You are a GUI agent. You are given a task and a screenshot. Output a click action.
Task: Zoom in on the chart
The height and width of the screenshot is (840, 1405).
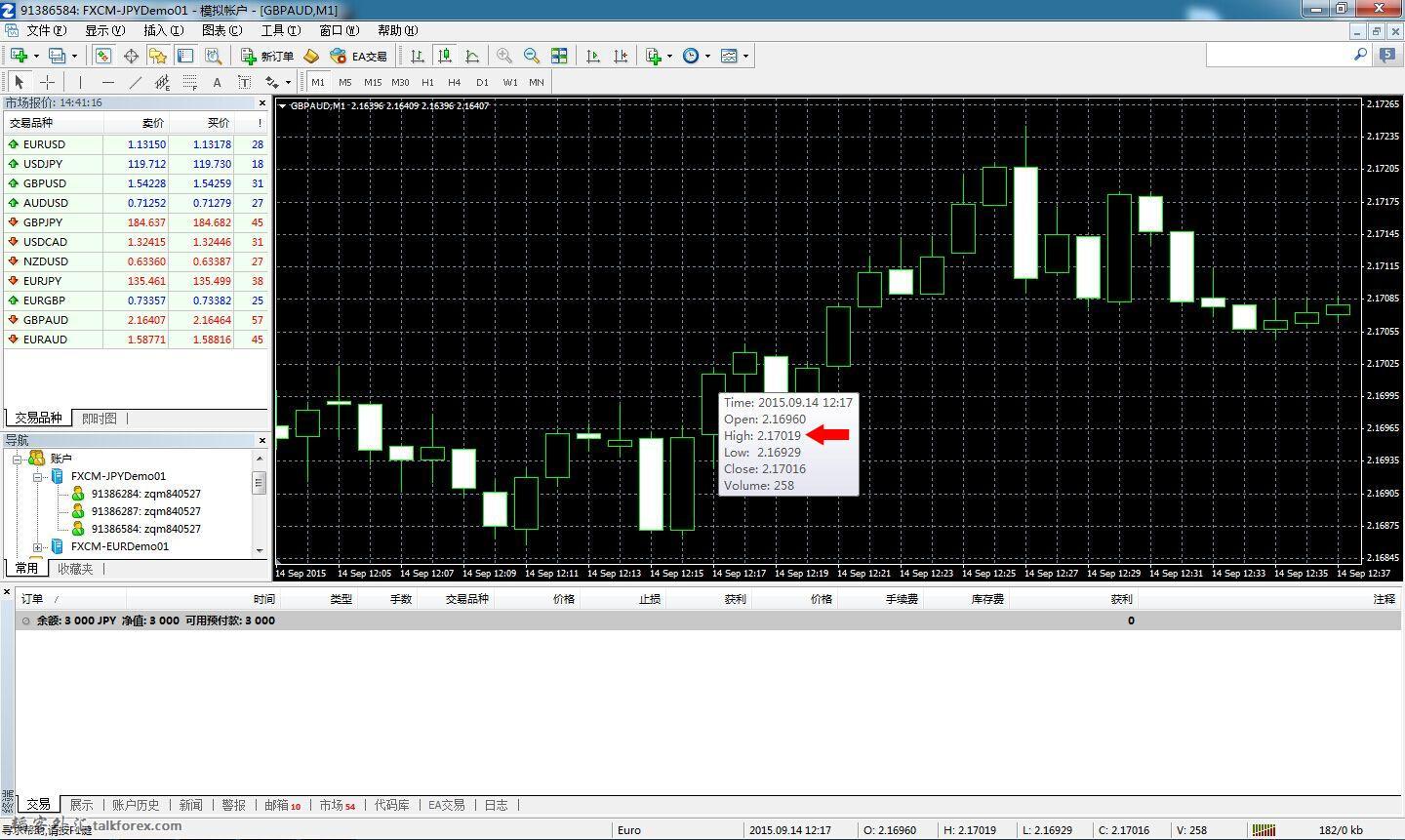coord(504,56)
